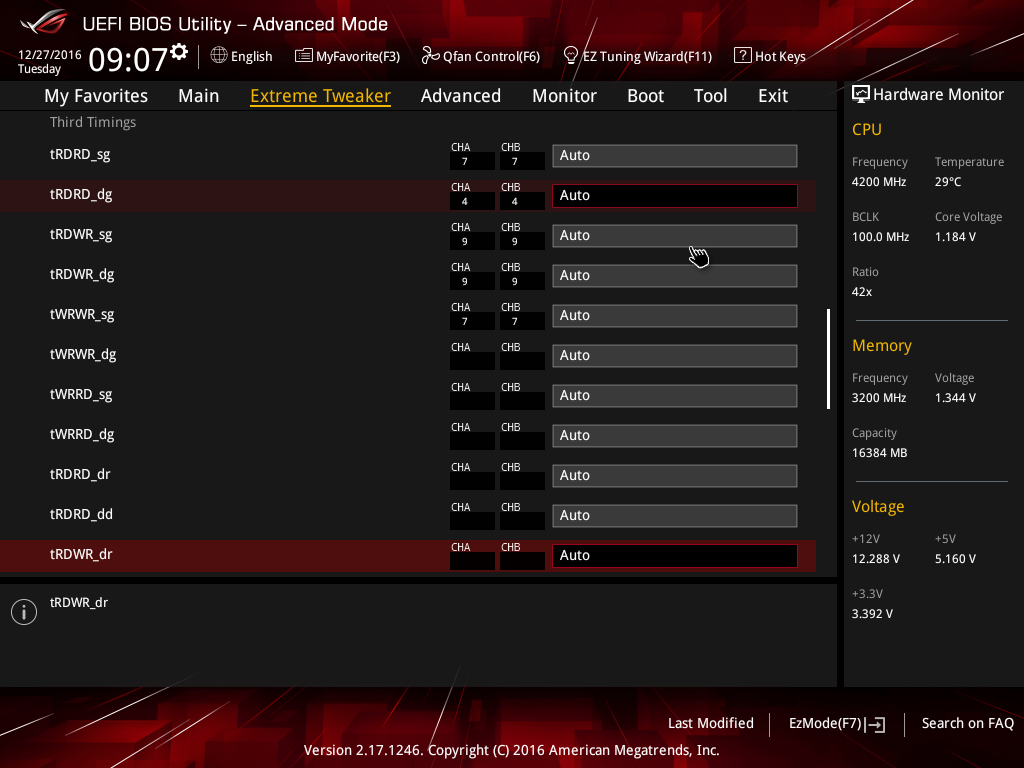Select the tRDRD_sg Auto field
The width and height of the screenshot is (1024, 768).
click(x=675, y=156)
